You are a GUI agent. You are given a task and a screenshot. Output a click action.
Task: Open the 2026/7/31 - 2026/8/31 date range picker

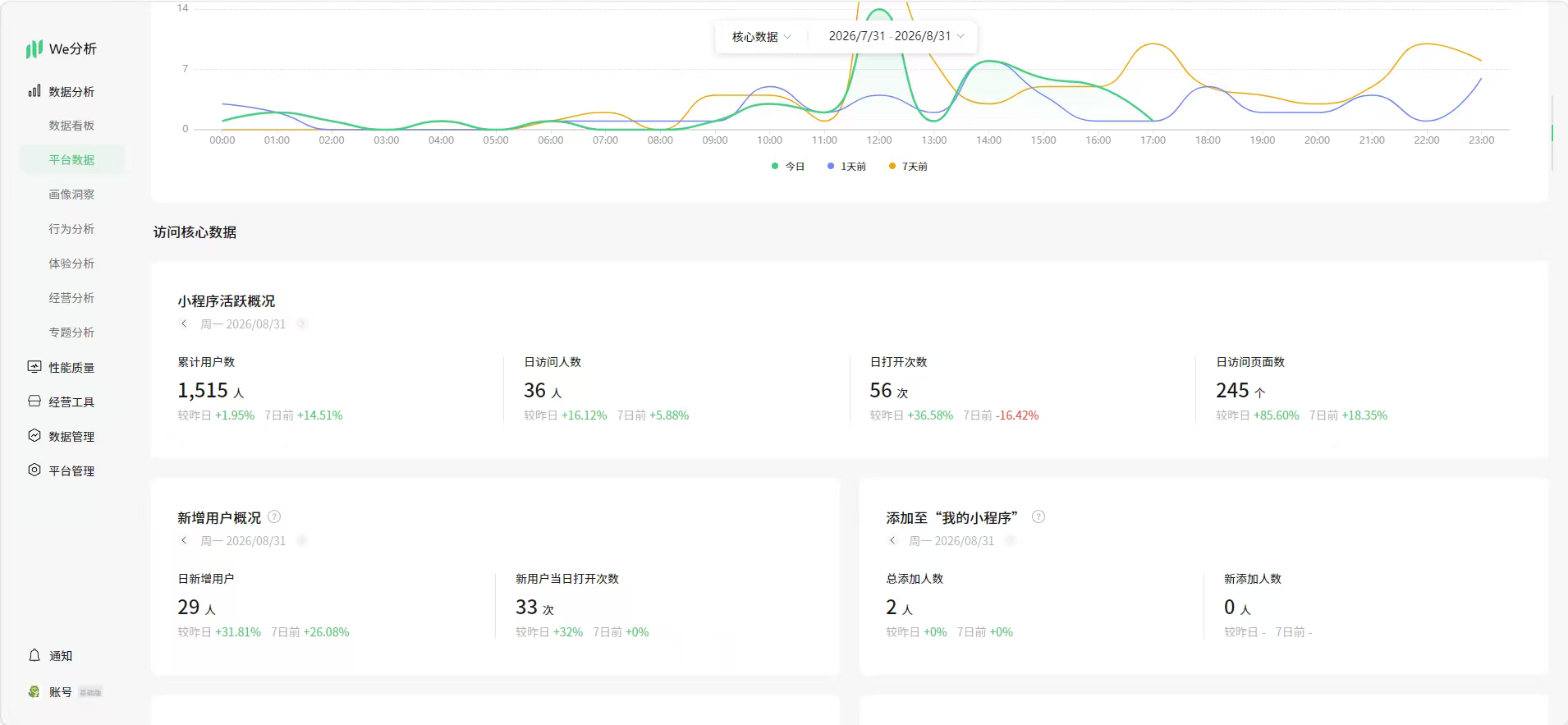[x=896, y=36]
